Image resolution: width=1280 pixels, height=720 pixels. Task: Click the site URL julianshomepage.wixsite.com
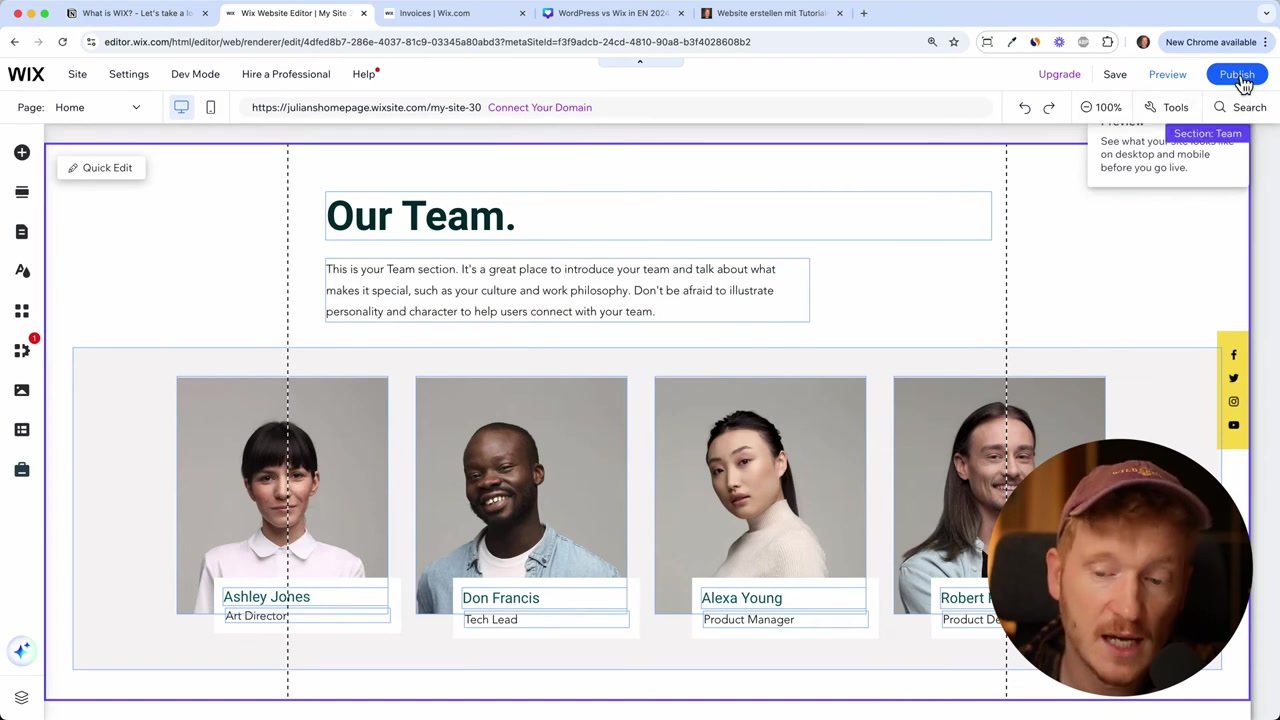point(366,107)
